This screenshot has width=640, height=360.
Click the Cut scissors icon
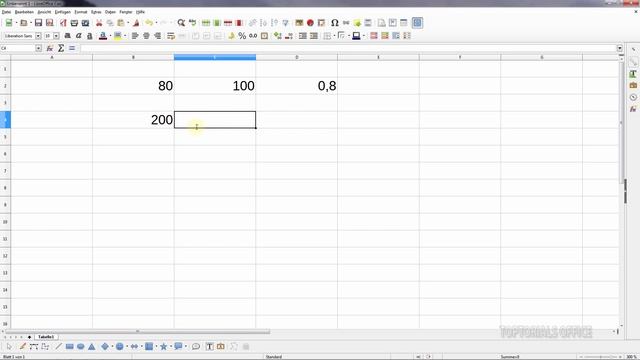[99, 23]
